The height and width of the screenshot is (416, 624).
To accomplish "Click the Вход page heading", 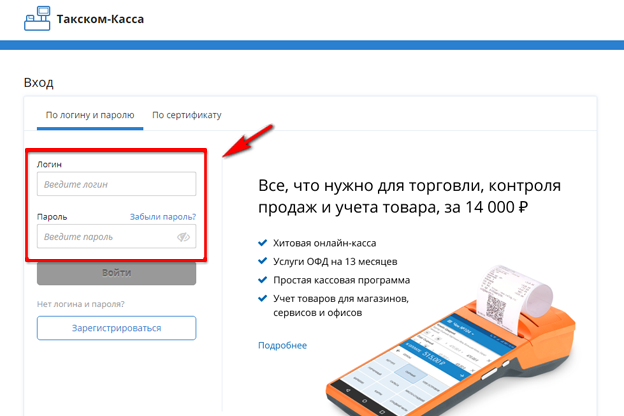I will point(39,83).
